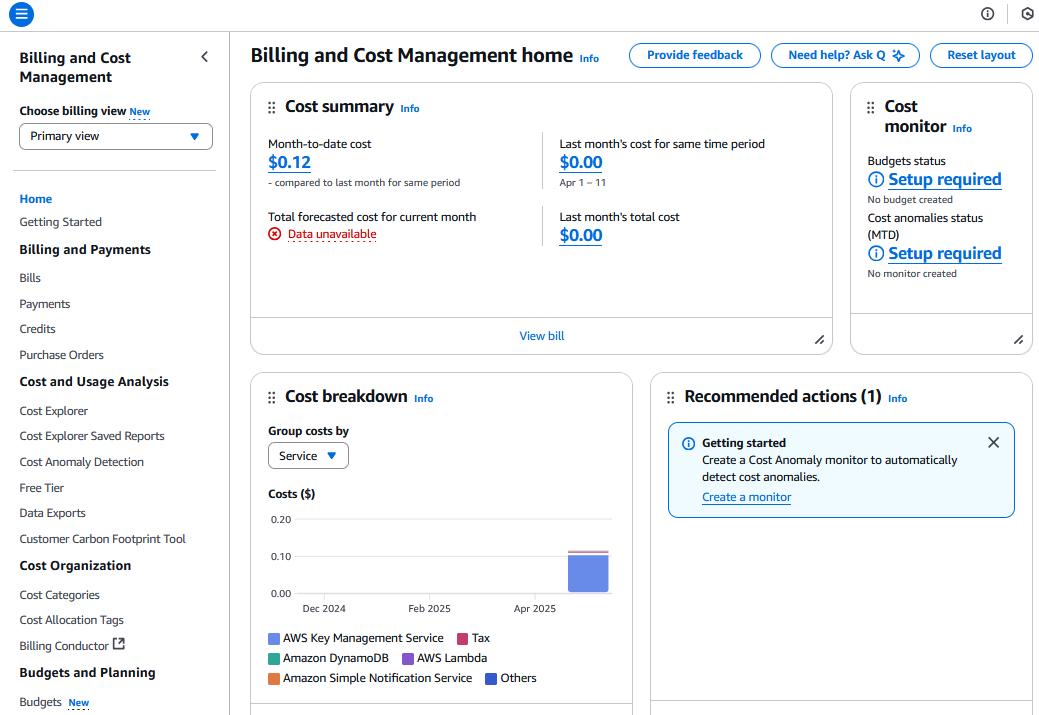1039x715 pixels.
Task: Open Bills page
Action: click(30, 278)
